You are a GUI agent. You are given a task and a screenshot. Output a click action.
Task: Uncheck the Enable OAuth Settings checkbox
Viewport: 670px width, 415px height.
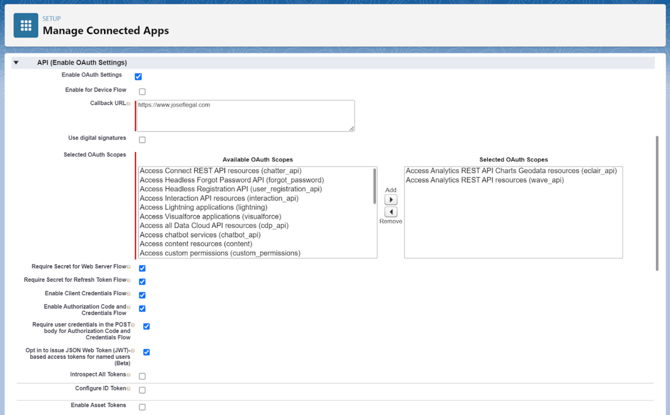tap(138, 77)
